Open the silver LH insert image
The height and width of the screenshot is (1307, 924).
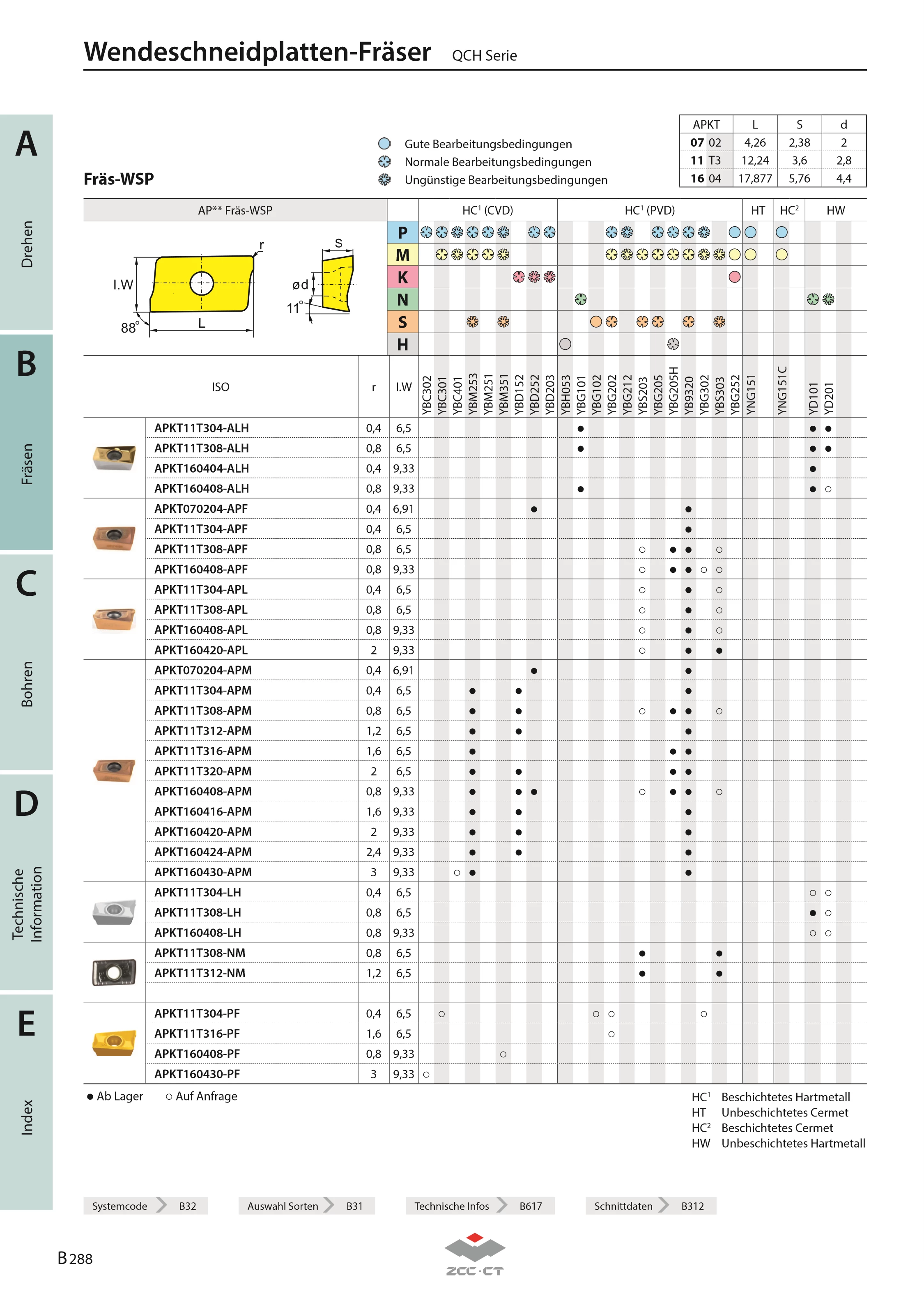[x=114, y=912]
